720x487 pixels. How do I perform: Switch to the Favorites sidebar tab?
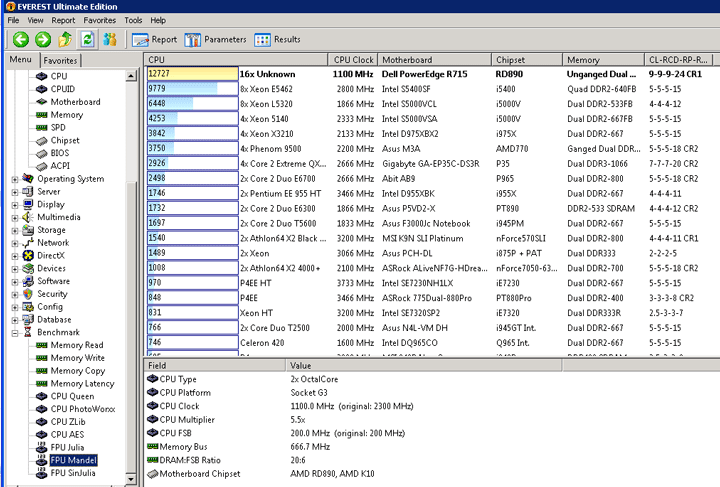[61, 61]
